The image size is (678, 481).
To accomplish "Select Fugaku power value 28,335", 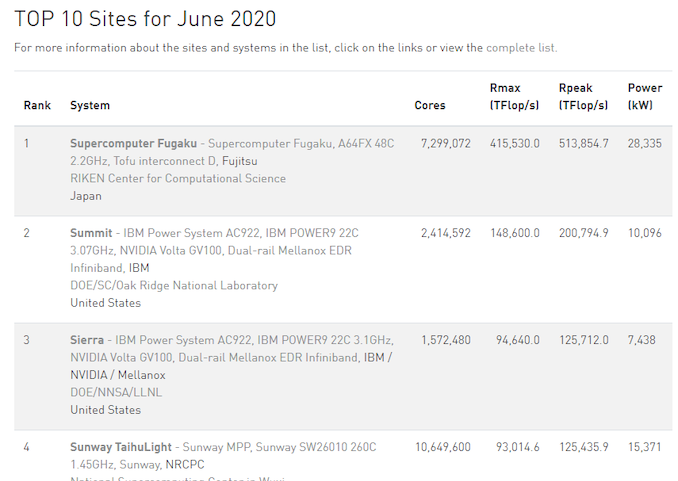I will click(x=645, y=144).
